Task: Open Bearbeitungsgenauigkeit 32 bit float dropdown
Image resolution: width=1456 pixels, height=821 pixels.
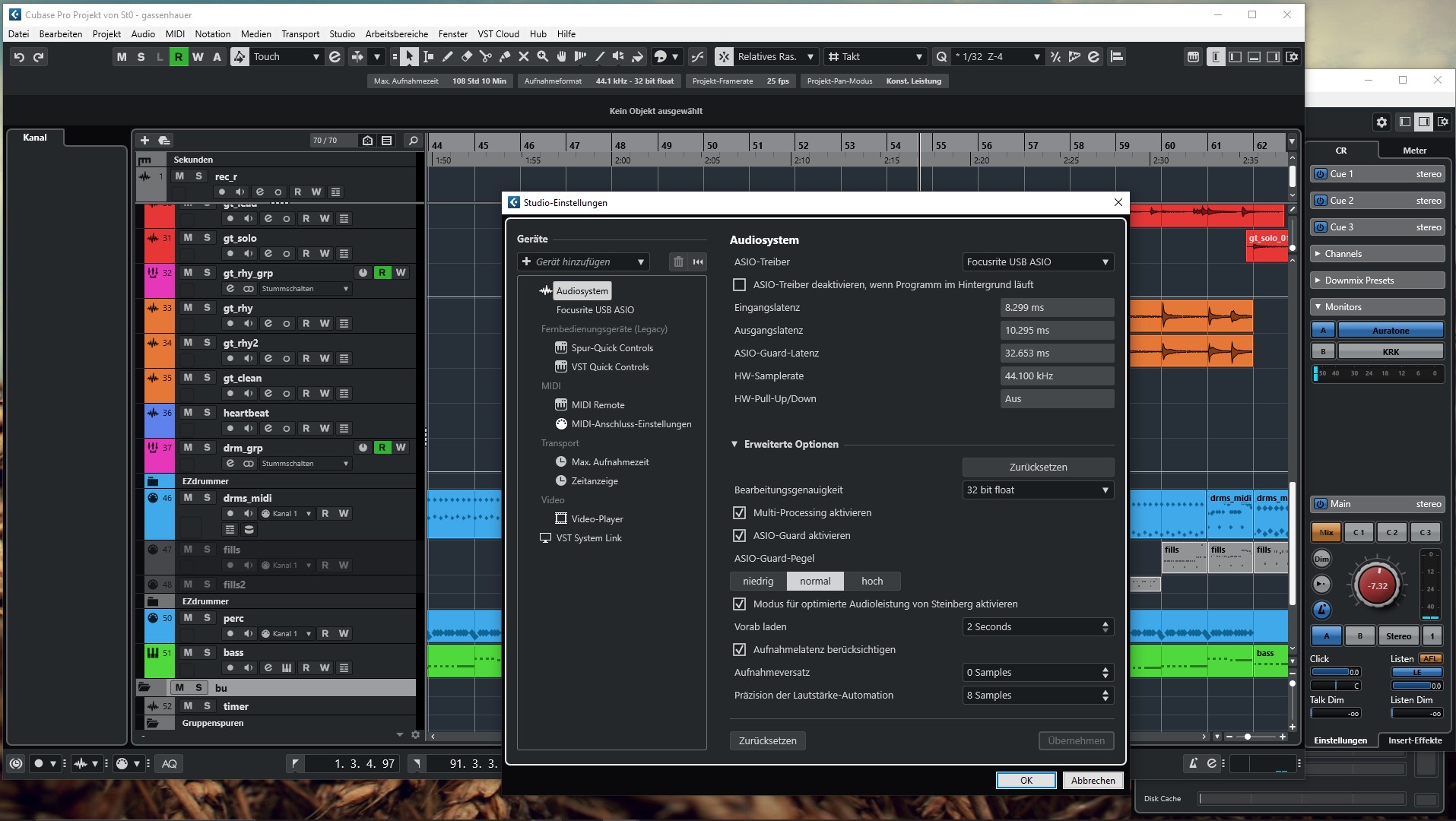Action: [1038, 490]
